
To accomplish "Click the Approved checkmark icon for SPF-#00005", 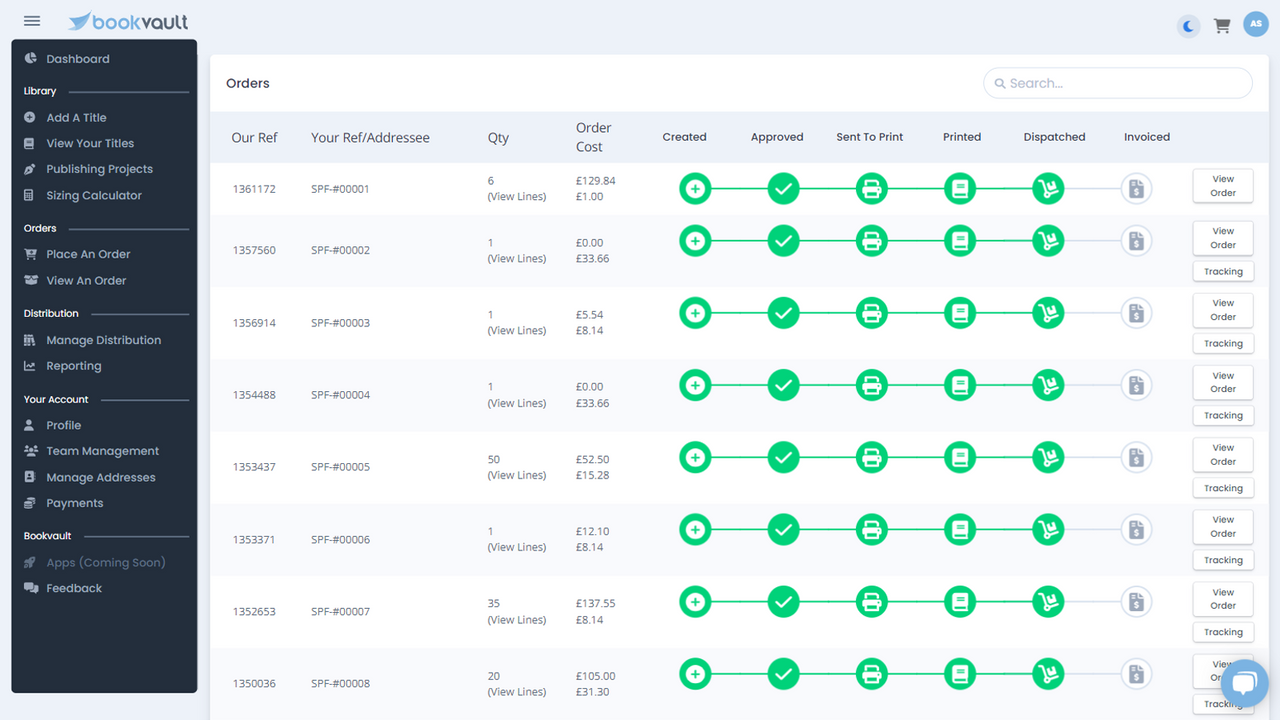I will [x=783, y=457].
